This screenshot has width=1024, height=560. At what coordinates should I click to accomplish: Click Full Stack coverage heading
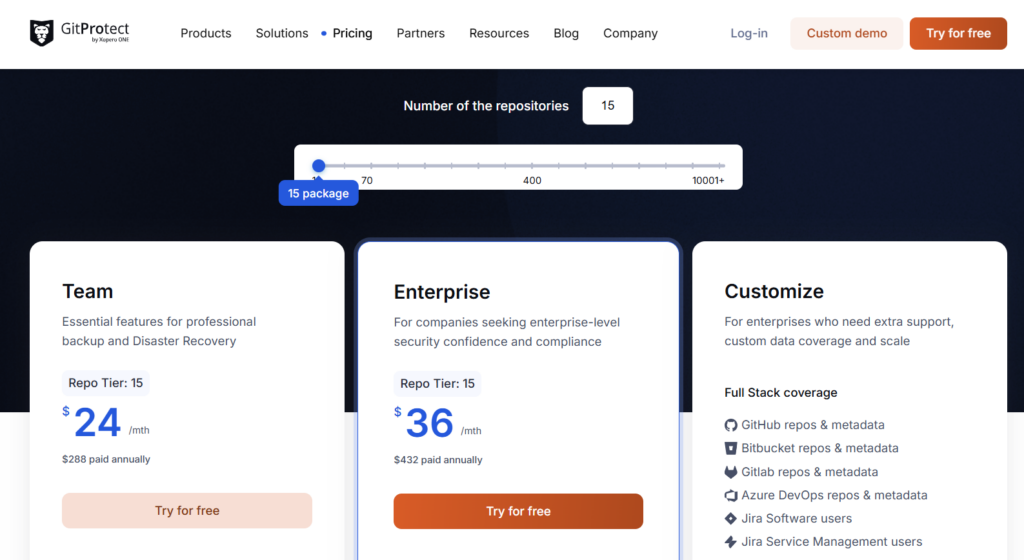[780, 392]
